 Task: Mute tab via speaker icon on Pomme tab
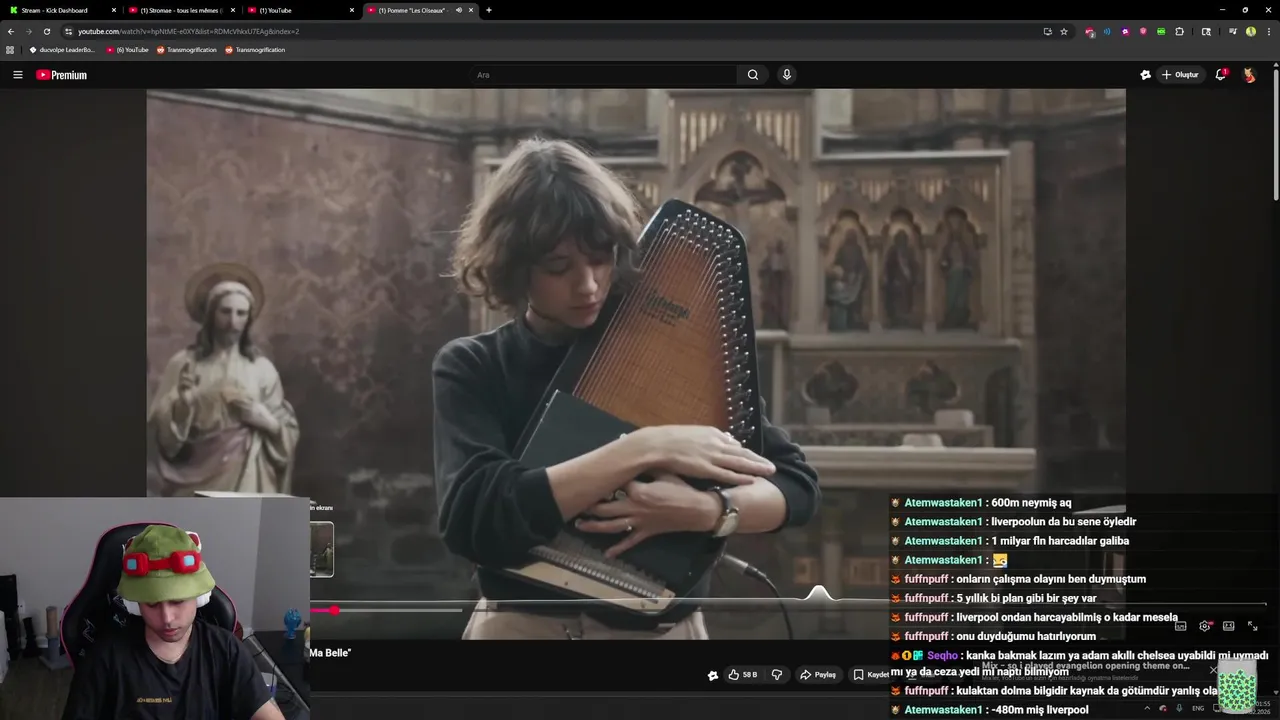[x=458, y=10]
